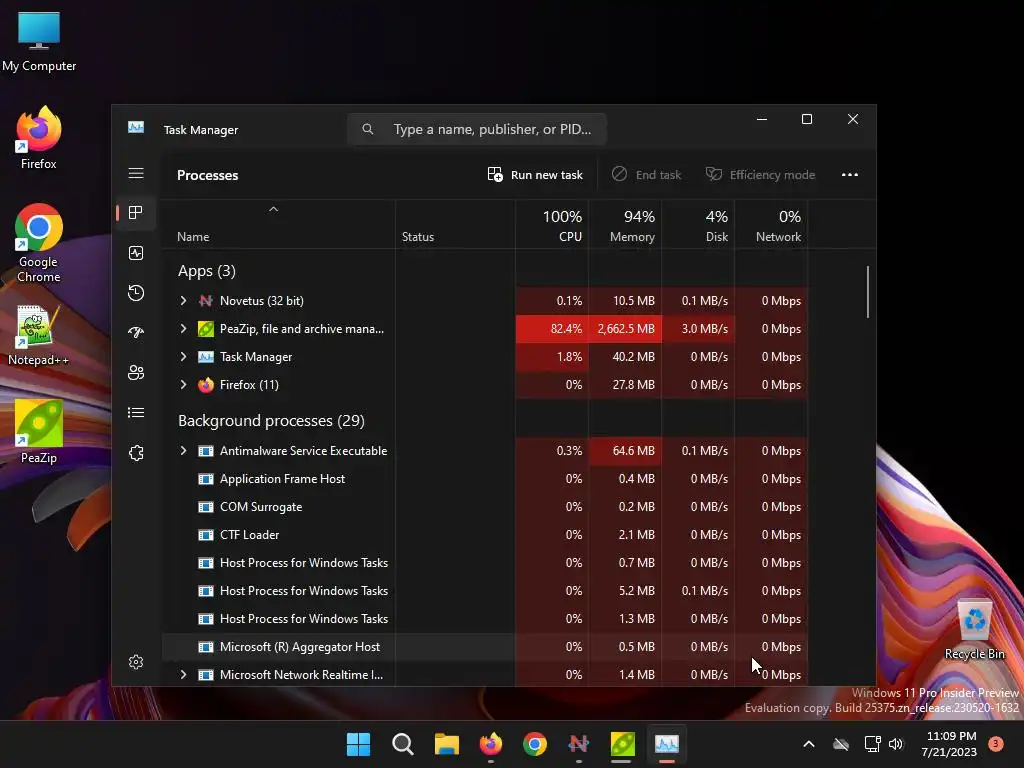Click the search magnifier icon in Task Manager
The image size is (1024, 768).
(x=368, y=129)
